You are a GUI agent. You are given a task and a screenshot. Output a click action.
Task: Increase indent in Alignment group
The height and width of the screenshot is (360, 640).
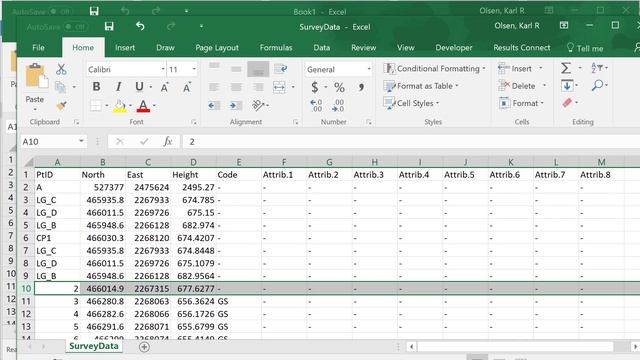236,106
